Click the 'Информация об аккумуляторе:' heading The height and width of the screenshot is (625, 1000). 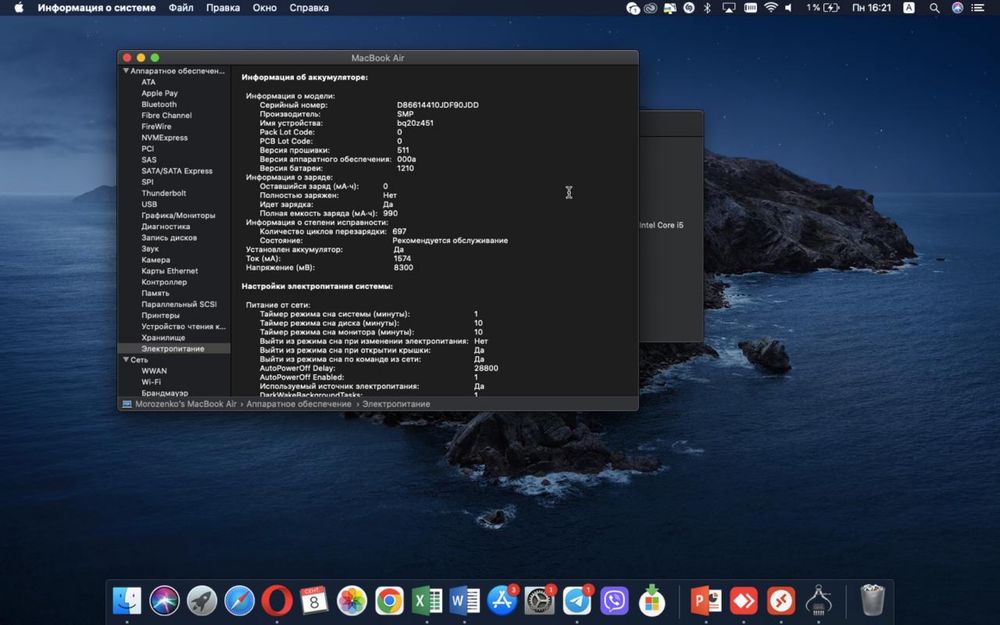click(304, 77)
